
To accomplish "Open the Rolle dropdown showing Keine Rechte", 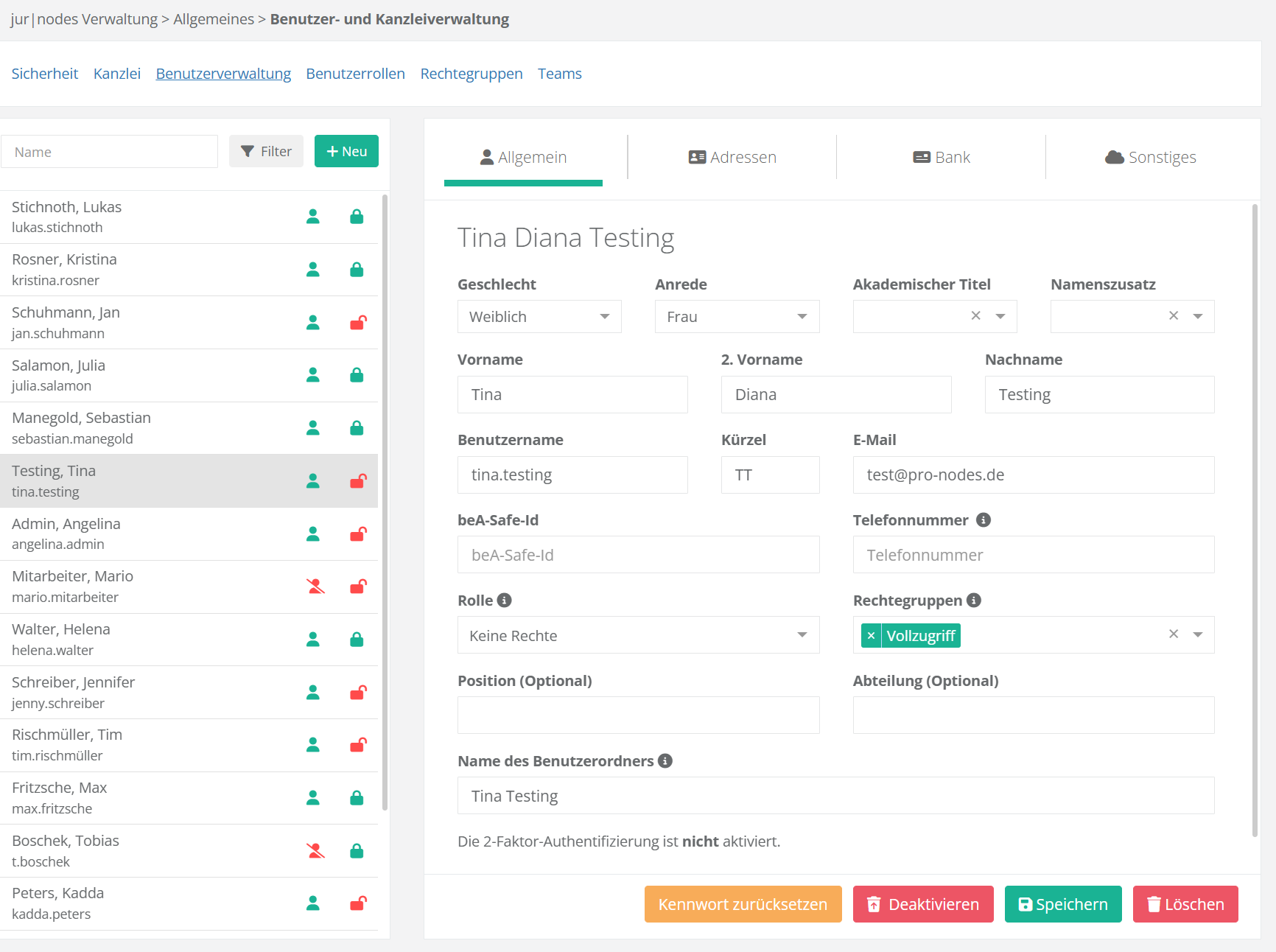I will [637, 635].
